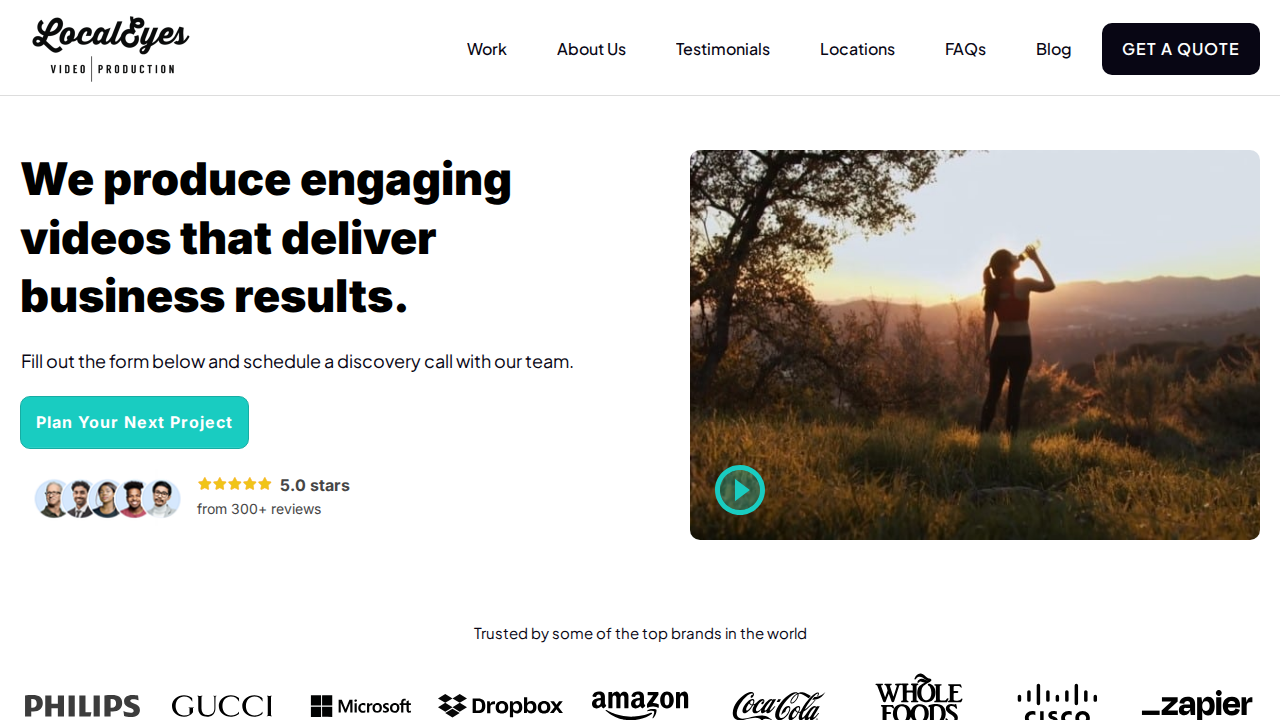Open the About Us page
The width and height of the screenshot is (1280, 720).
[591, 49]
